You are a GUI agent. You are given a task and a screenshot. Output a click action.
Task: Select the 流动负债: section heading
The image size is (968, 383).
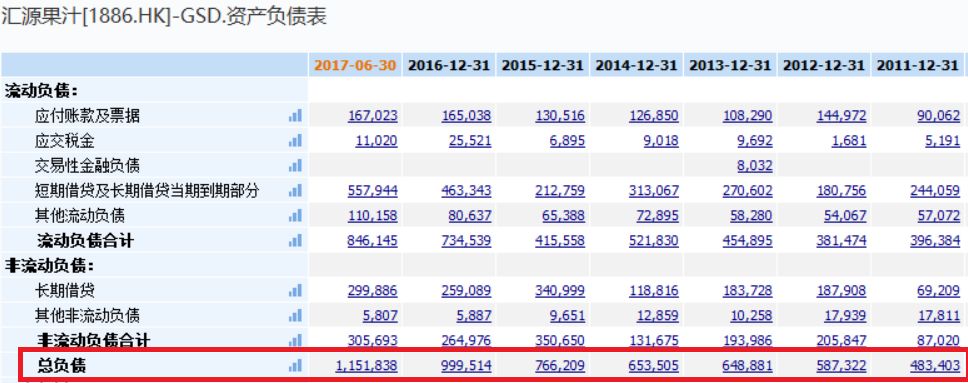point(42,91)
